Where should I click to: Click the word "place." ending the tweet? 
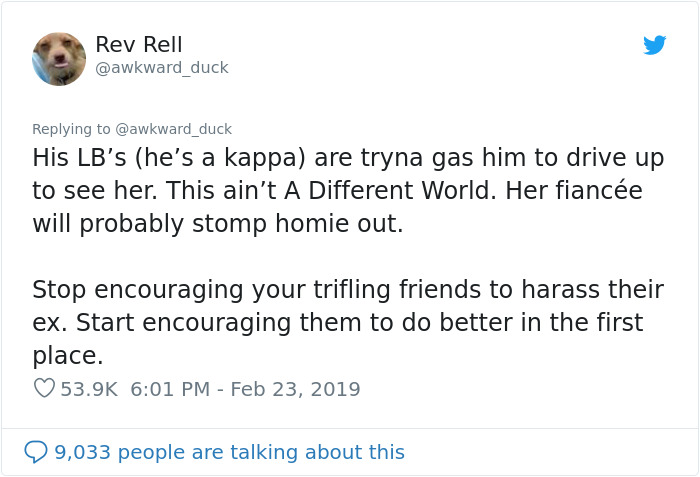click(68, 356)
